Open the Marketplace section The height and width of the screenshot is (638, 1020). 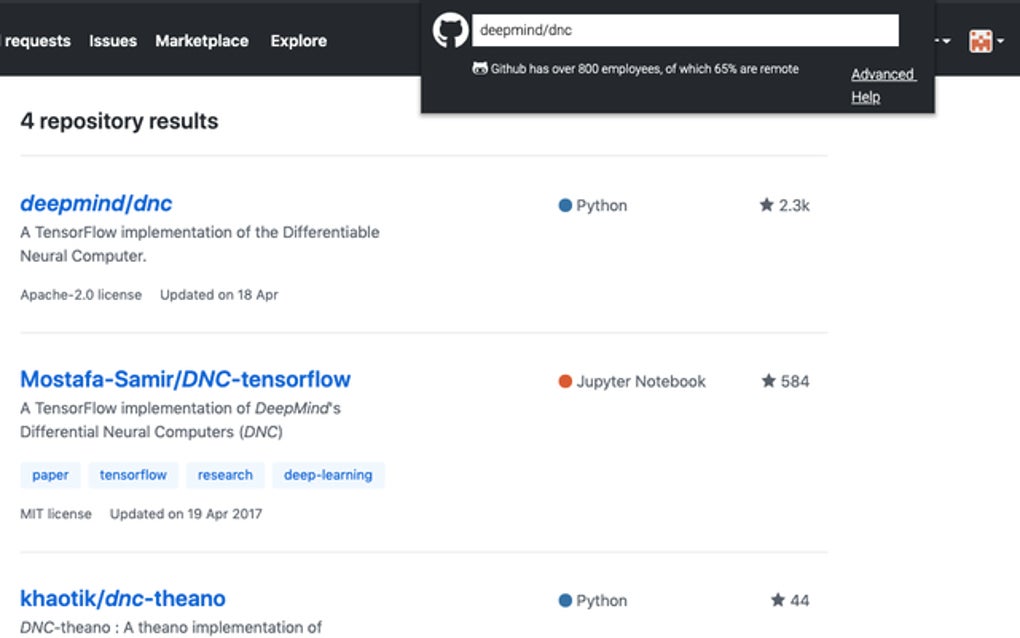click(201, 41)
